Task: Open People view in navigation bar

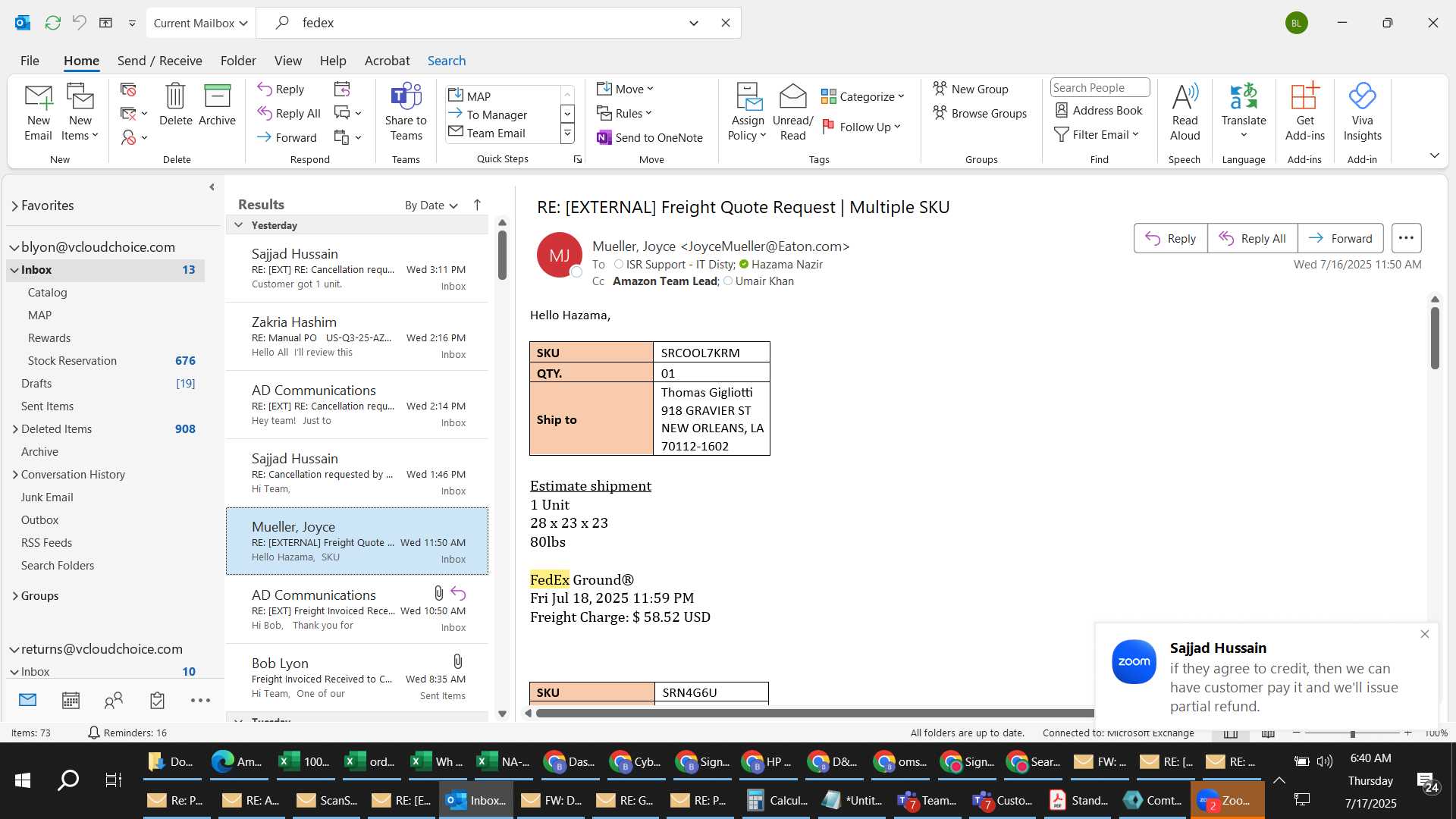Action: pos(114,701)
